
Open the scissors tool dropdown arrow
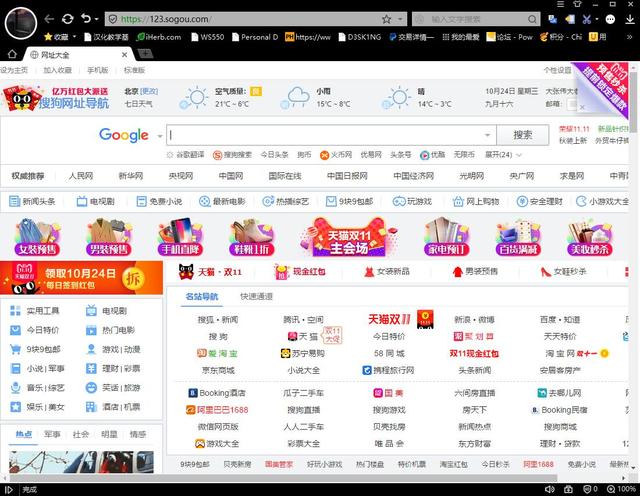click(x=597, y=19)
